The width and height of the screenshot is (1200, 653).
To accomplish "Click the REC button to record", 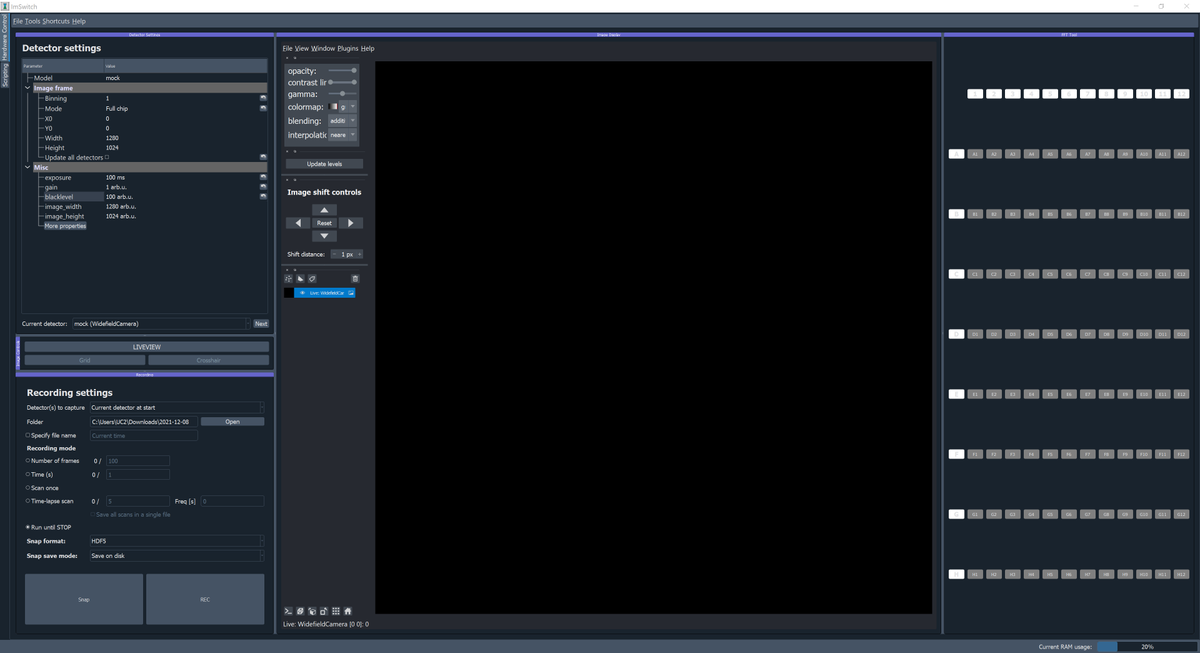I will tap(205, 599).
